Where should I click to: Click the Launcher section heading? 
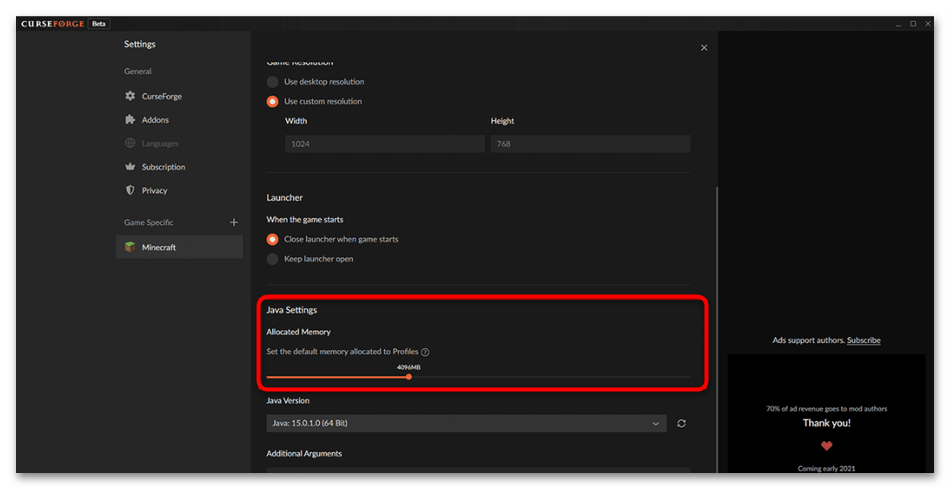coord(284,198)
